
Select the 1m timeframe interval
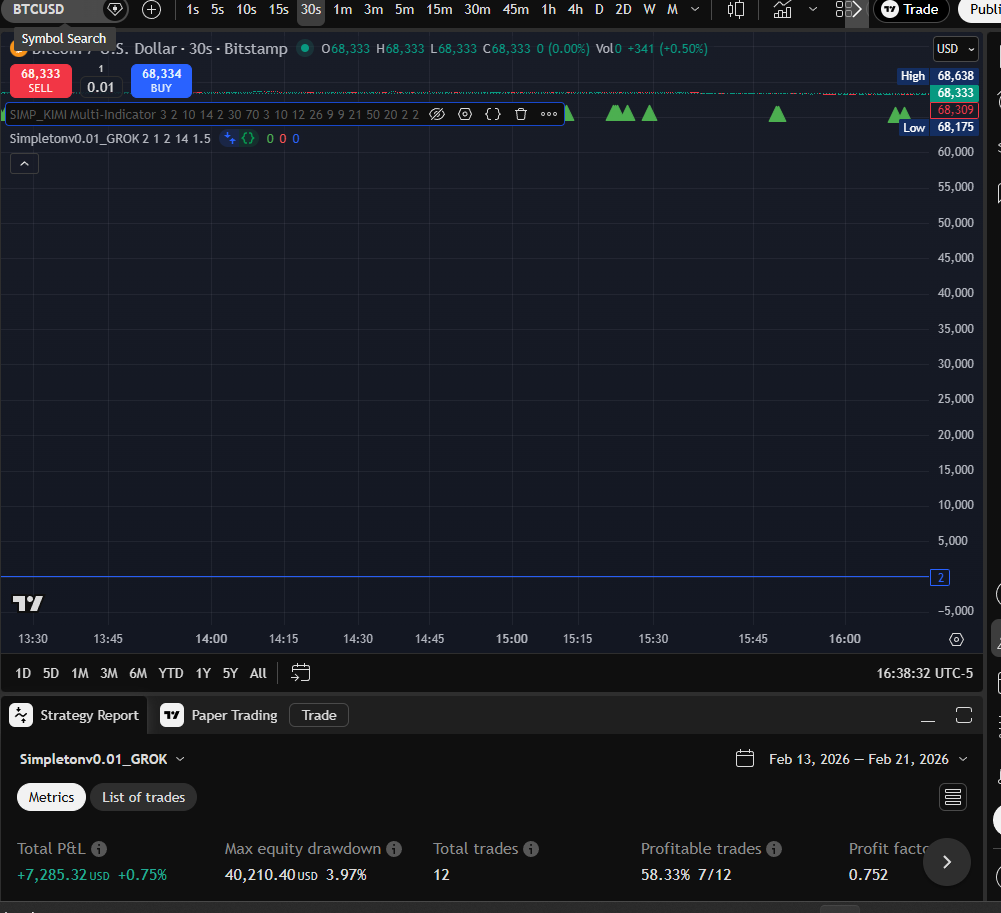(342, 9)
